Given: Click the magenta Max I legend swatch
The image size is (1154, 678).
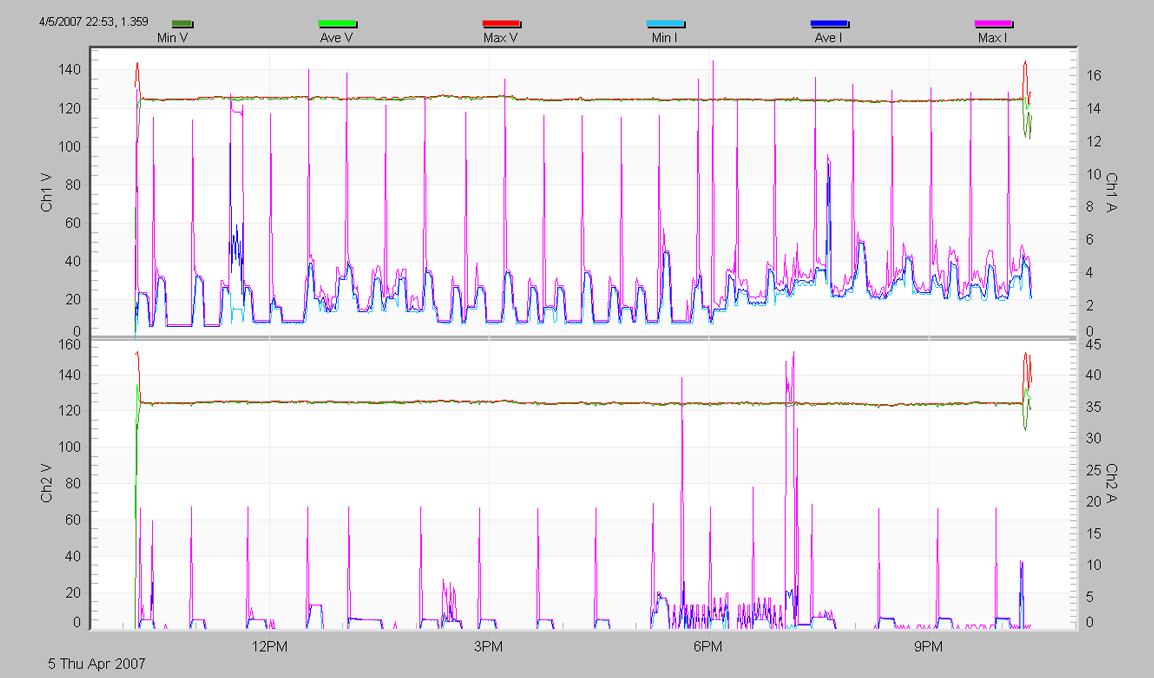Looking at the screenshot, I should 993,23.
